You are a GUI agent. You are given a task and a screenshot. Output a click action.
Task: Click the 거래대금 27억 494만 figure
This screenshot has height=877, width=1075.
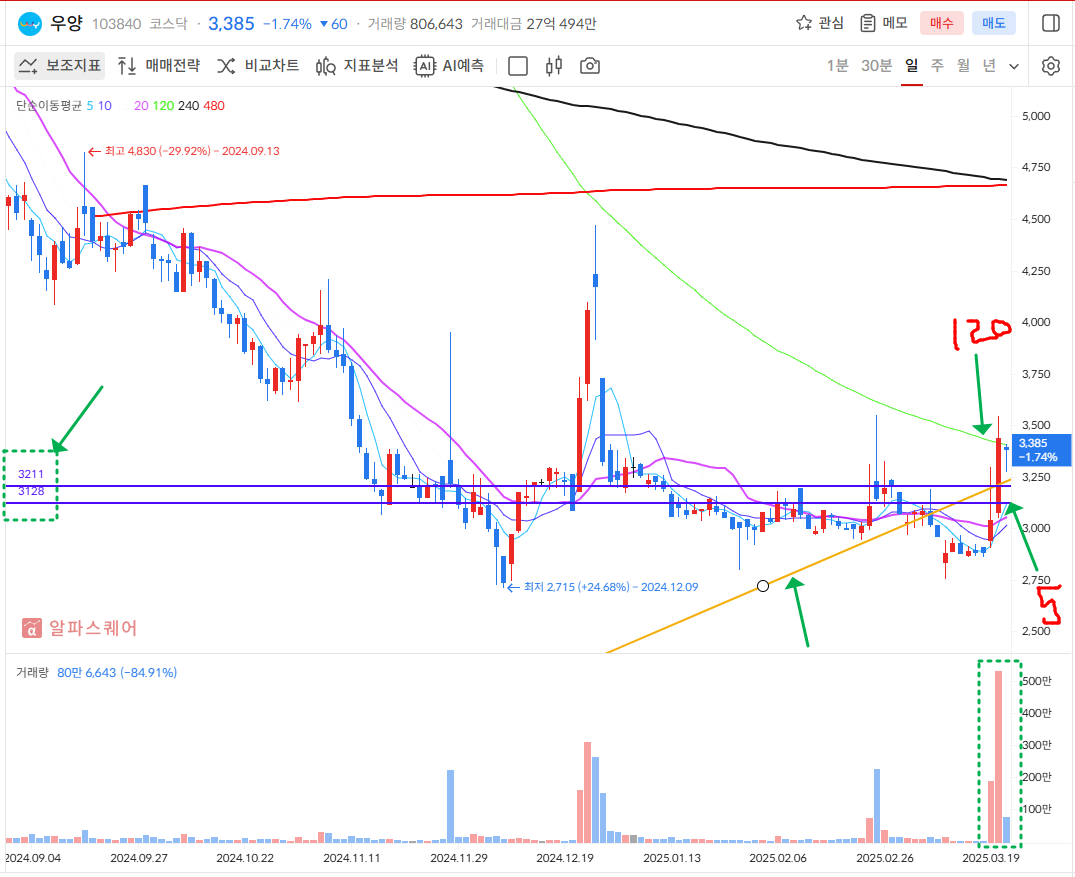point(533,24)
